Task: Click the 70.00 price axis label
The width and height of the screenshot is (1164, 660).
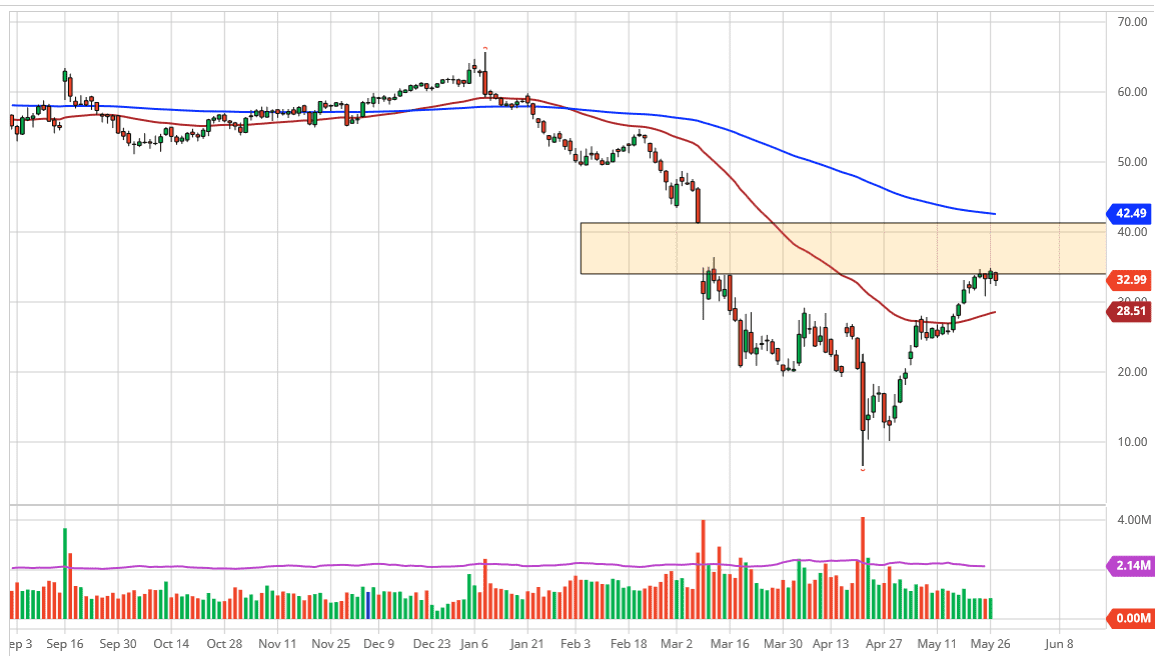Action: 1132,22
